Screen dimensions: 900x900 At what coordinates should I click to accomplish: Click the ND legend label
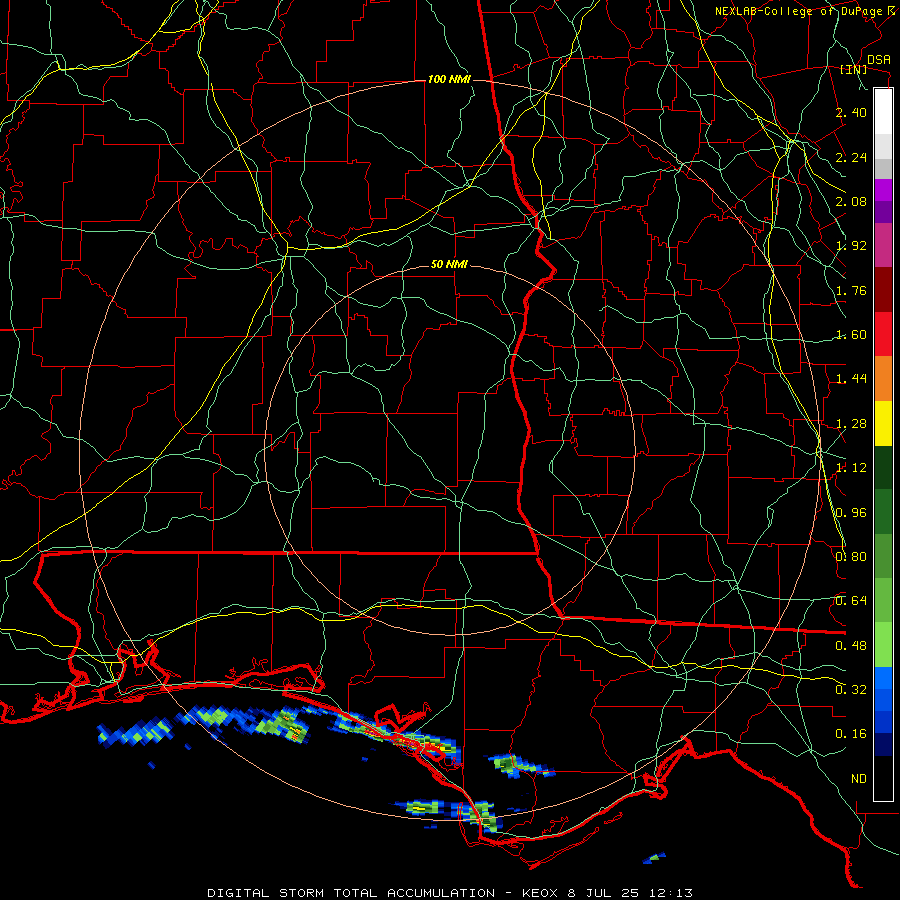coord(859,779)
